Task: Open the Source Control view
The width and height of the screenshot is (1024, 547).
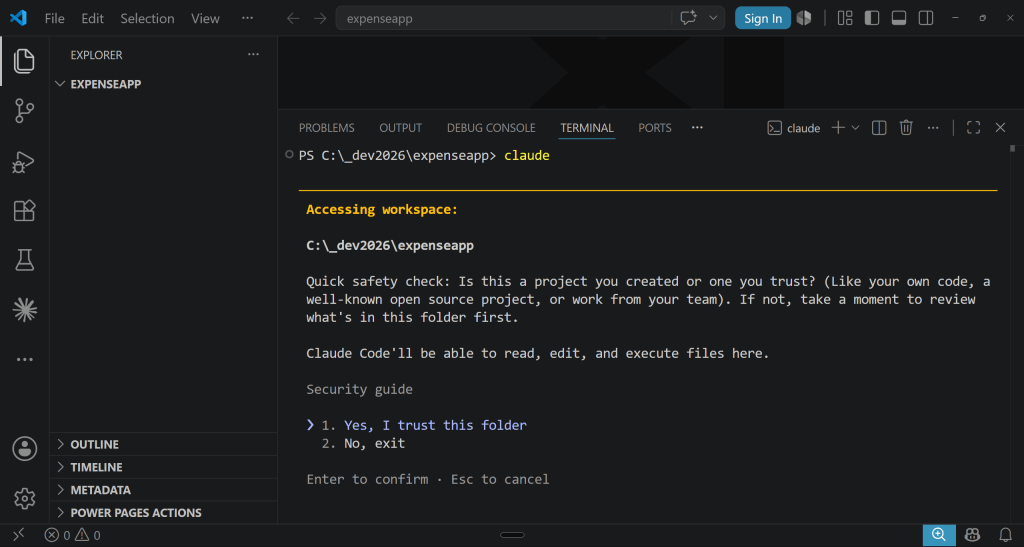Action: click(x=24, y=111)
